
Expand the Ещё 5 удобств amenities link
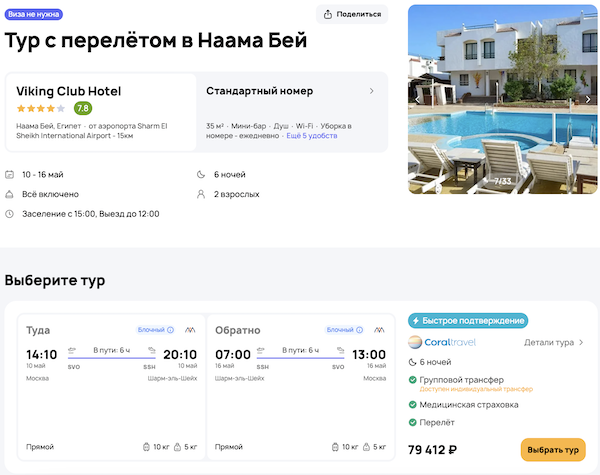[x=312, y=136]
